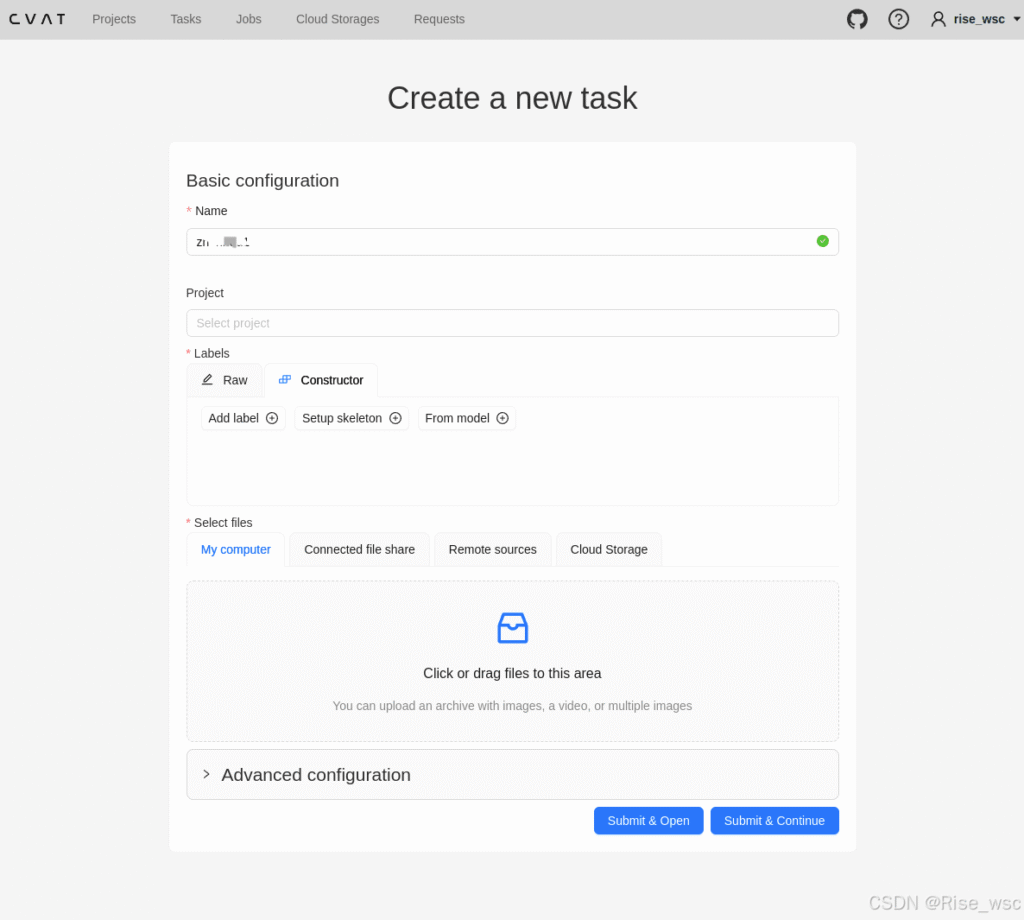Select the Cloud Storage files tab
Viewport: 1024px width, 920px height.
pyautogui.click(x=609, y=550)
